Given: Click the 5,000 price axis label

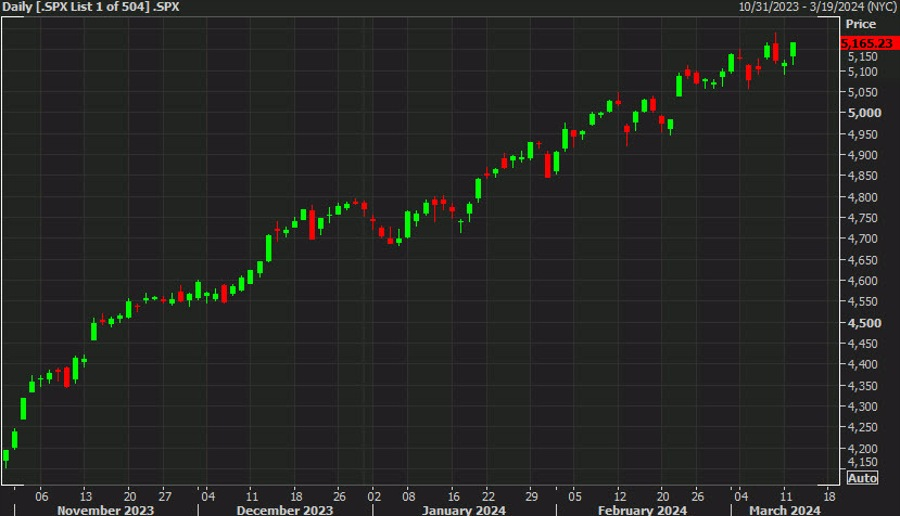Looking at the screenshot, I should [x=864, y=112].
